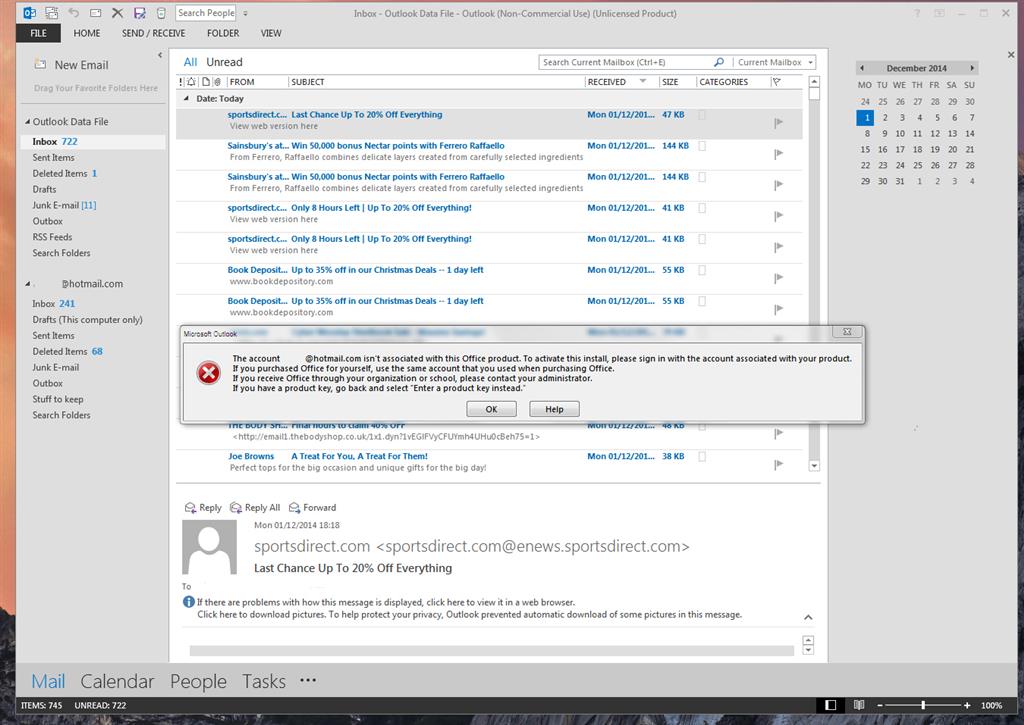The image size is (1024, 725).
Task: Sort by Reminder bell column header
Action: point(191,82)
